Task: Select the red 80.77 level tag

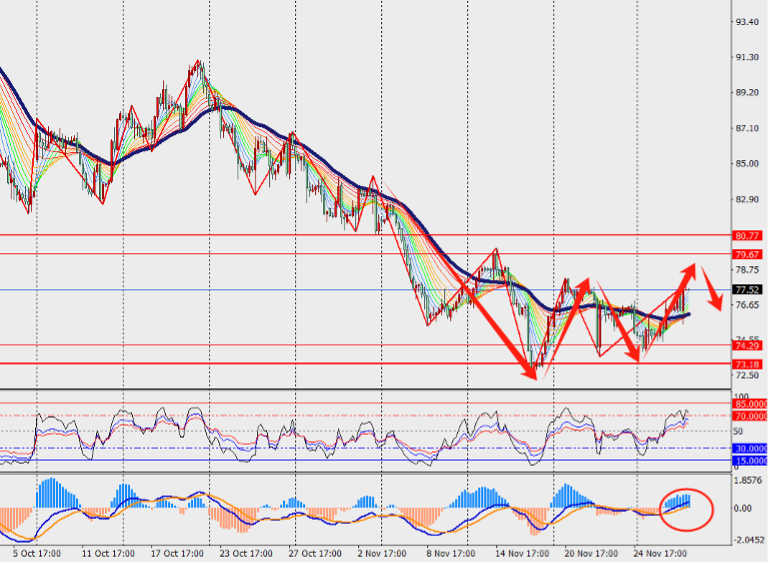Action: coord(747,236)
